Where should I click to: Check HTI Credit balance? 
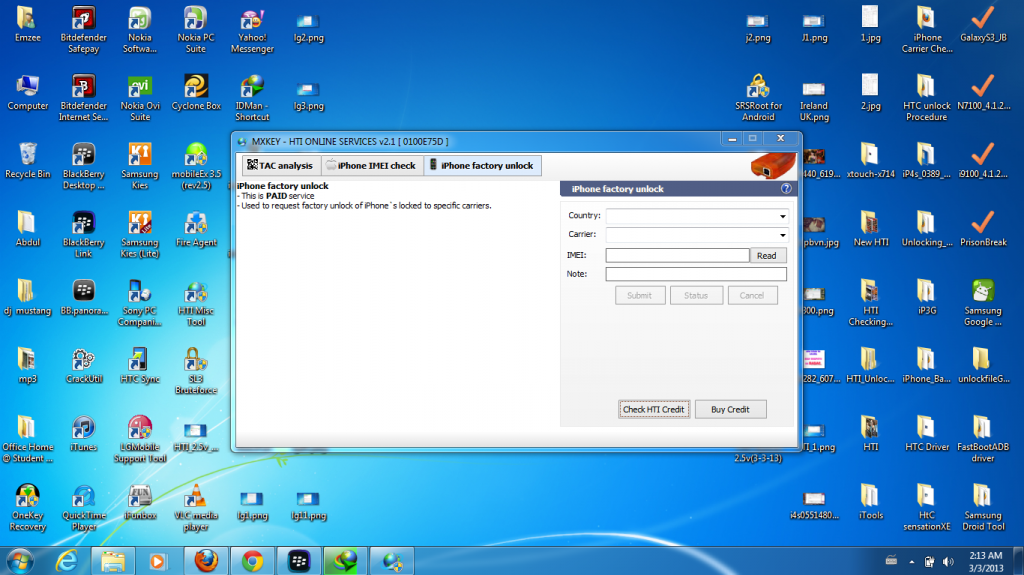click(x=654, y=410)
